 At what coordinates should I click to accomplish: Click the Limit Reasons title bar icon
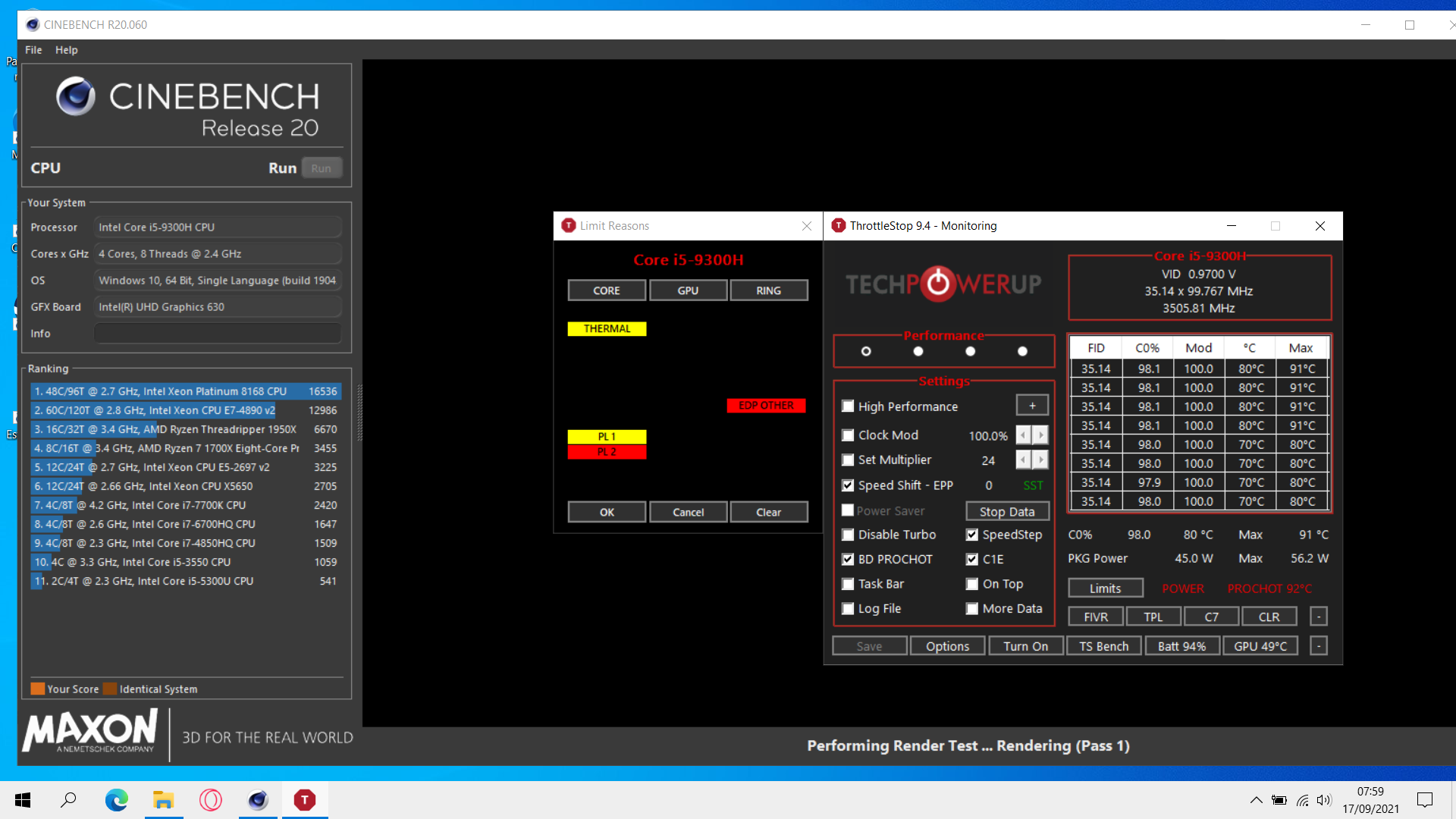569,226
